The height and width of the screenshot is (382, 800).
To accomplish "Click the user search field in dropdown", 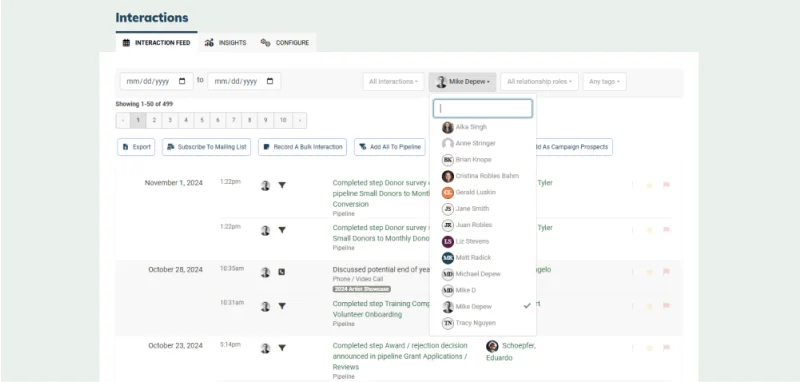I will point(483,108).
